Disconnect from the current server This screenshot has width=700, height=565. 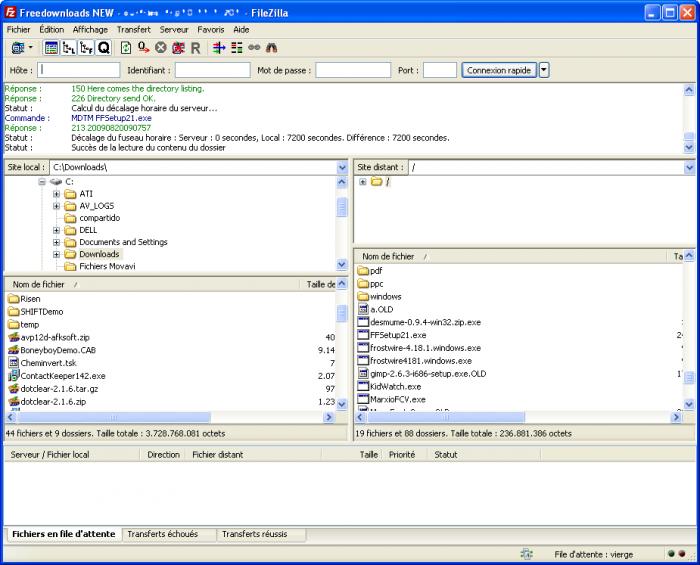[x=178, y=48]
